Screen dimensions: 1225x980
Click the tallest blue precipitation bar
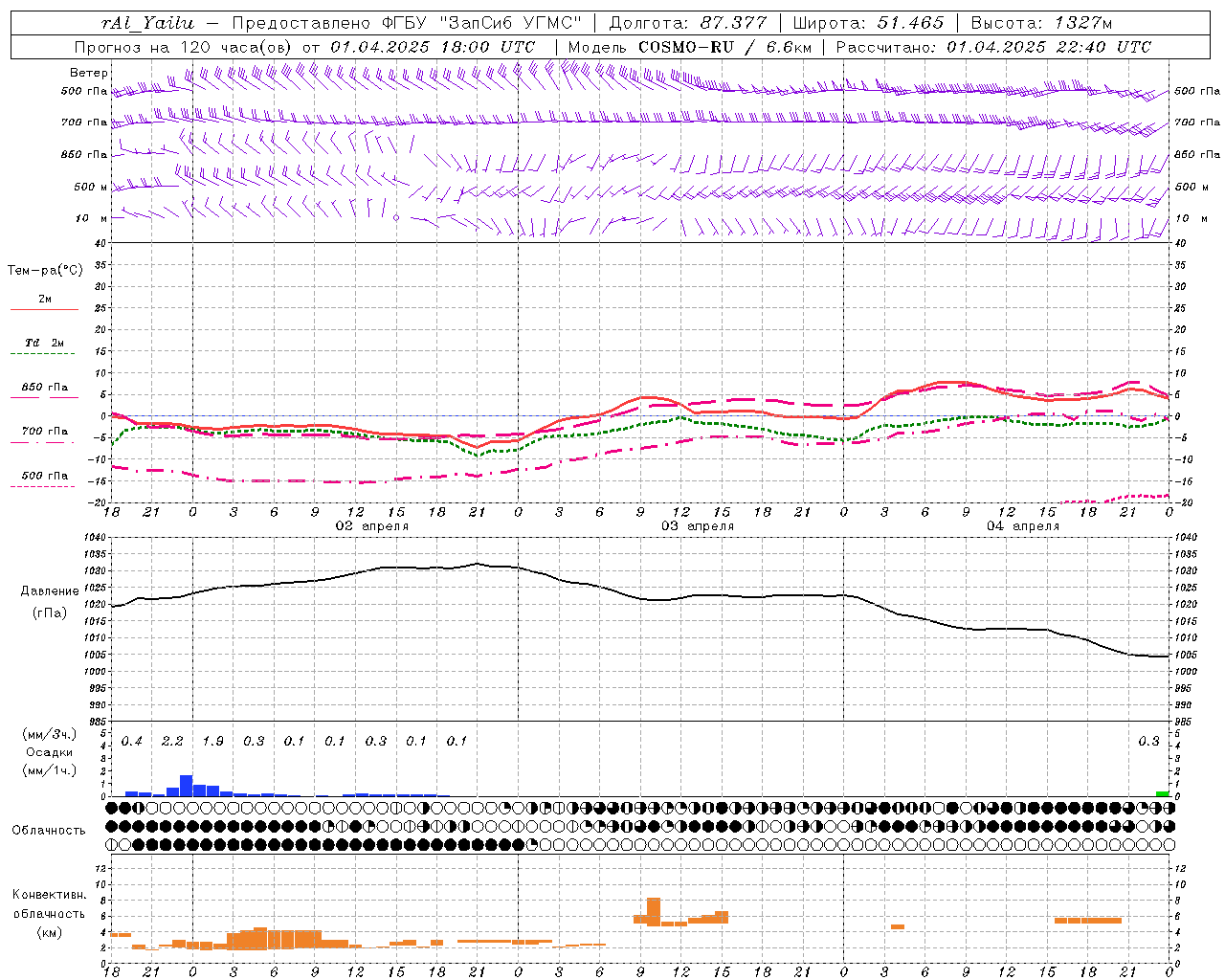tap(187, 786)
